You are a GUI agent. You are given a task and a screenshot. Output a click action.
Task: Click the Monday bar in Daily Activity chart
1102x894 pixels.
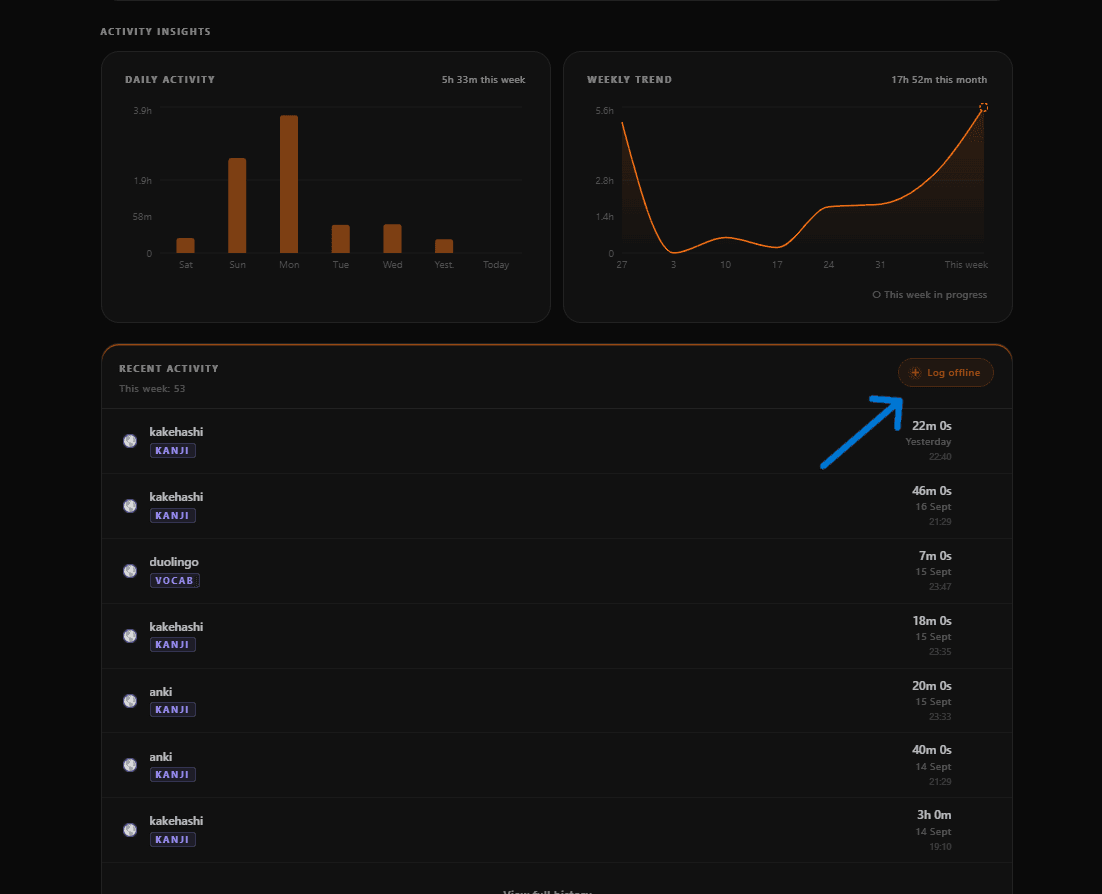pos(289,184)
